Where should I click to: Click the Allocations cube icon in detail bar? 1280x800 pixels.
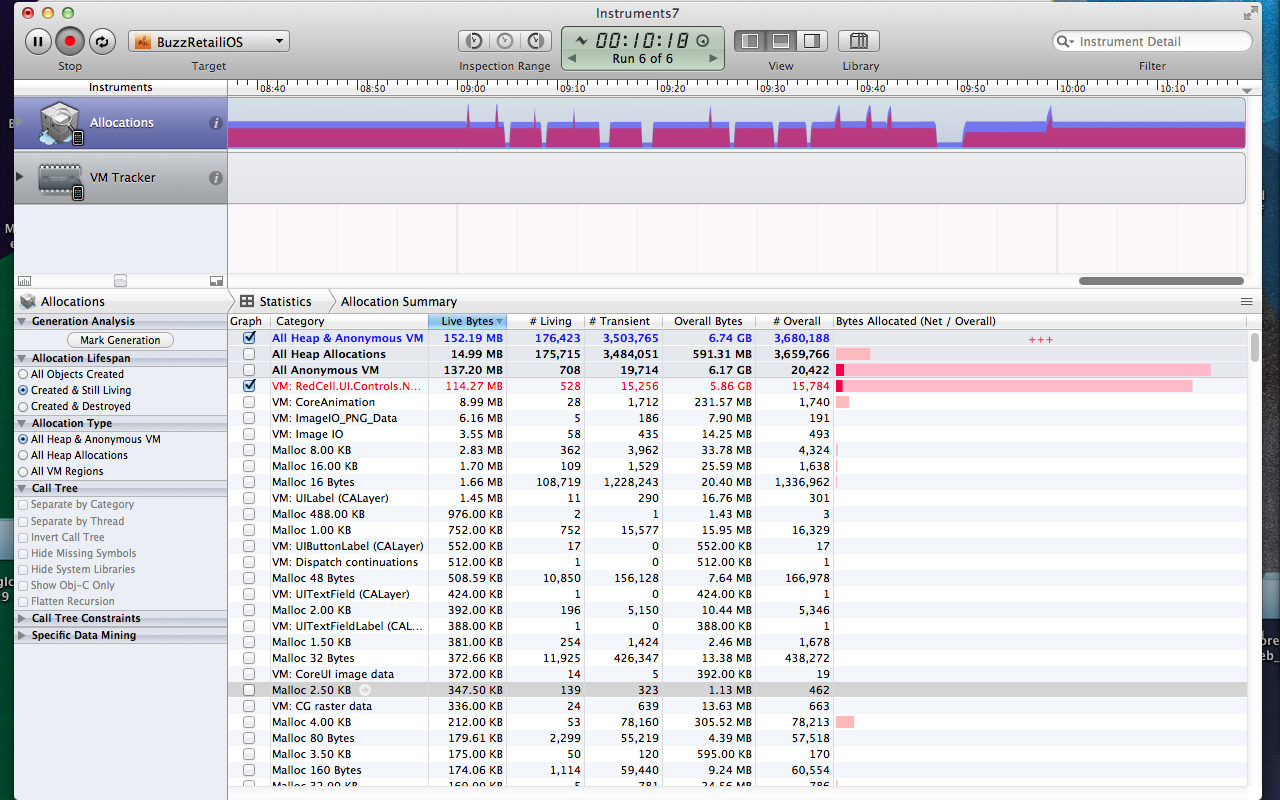(x=28, y=301)
